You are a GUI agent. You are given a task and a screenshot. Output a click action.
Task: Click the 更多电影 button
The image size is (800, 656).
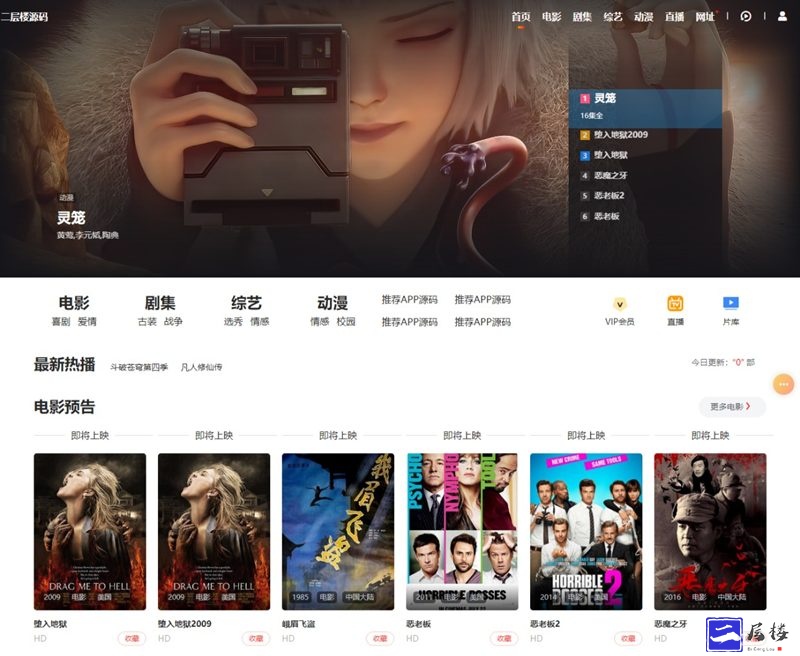point(732,407)
